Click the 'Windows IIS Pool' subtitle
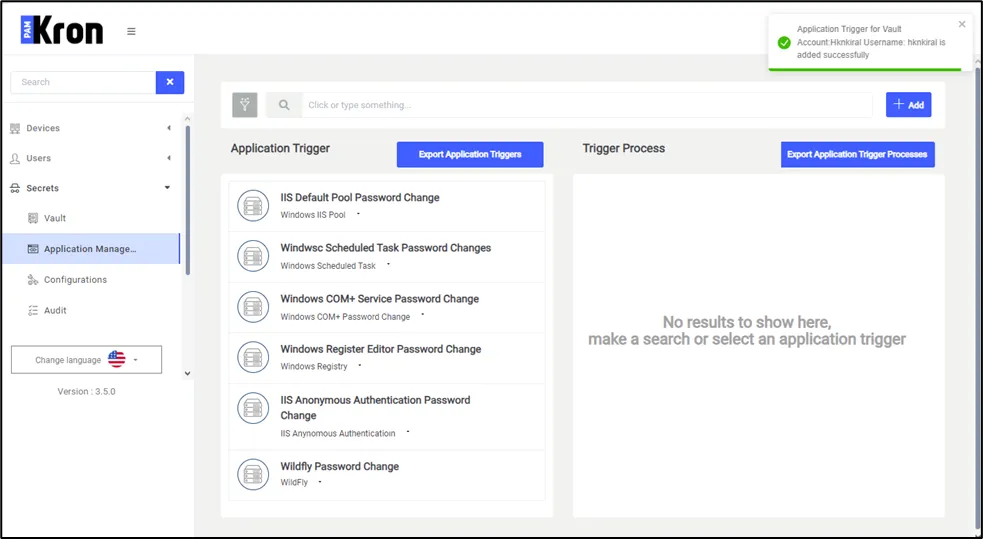 313,214
